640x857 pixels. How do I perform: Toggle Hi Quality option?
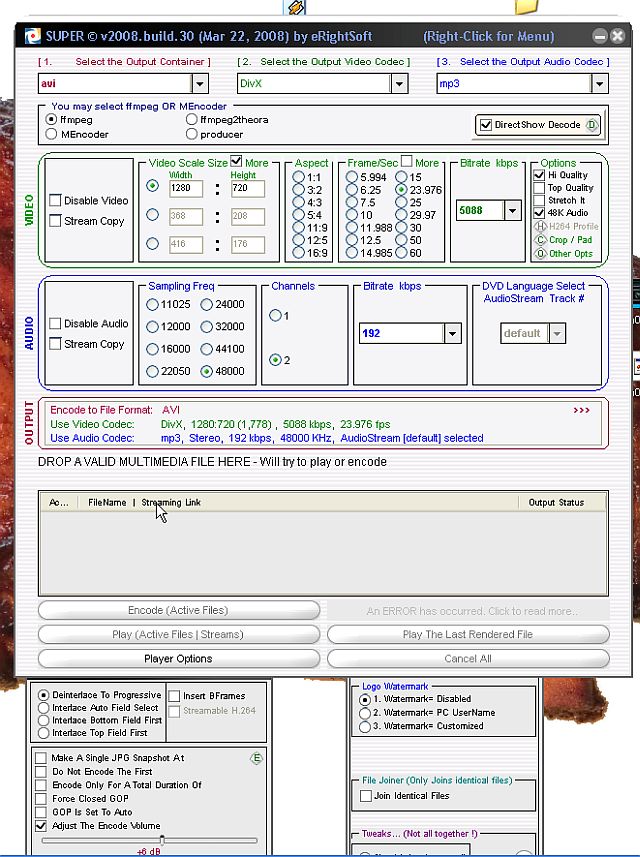[539, 175]
